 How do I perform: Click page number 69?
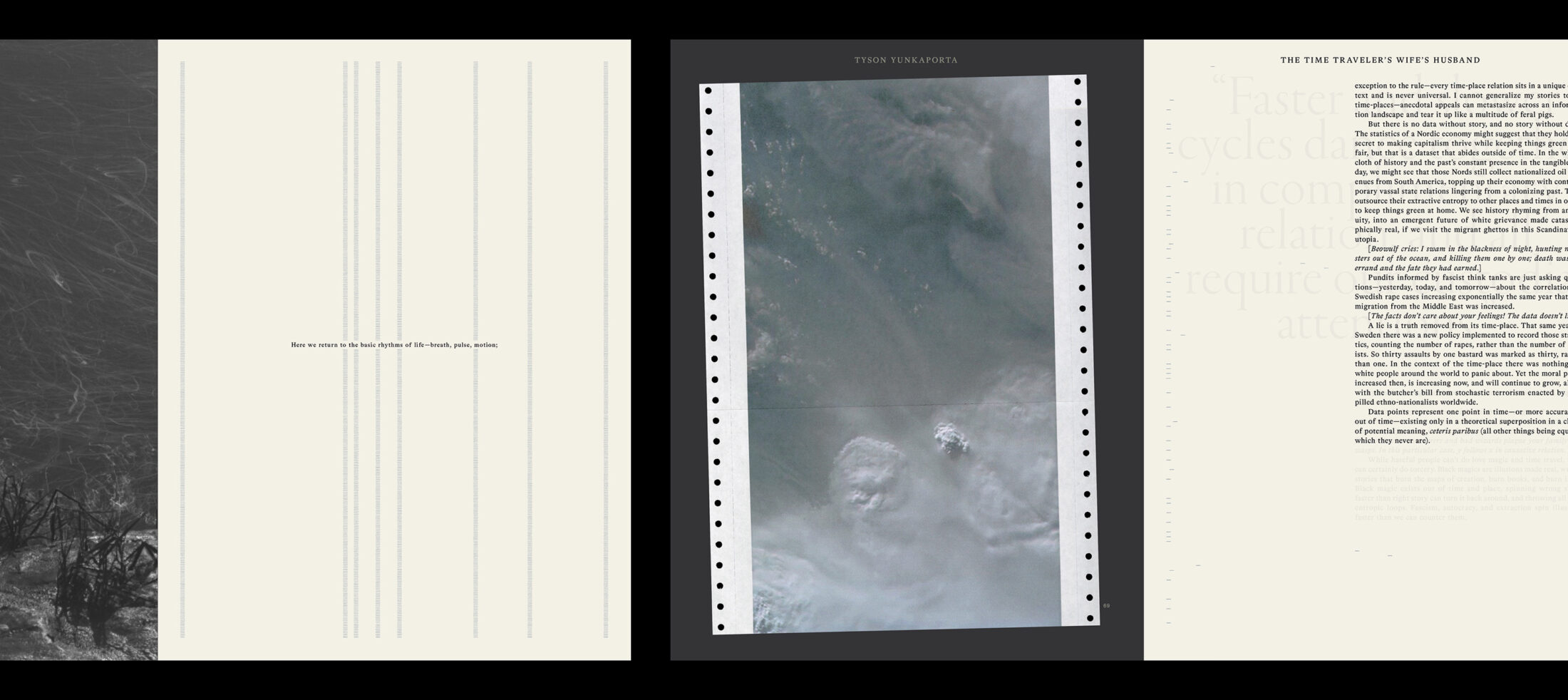coord(1106,606)
